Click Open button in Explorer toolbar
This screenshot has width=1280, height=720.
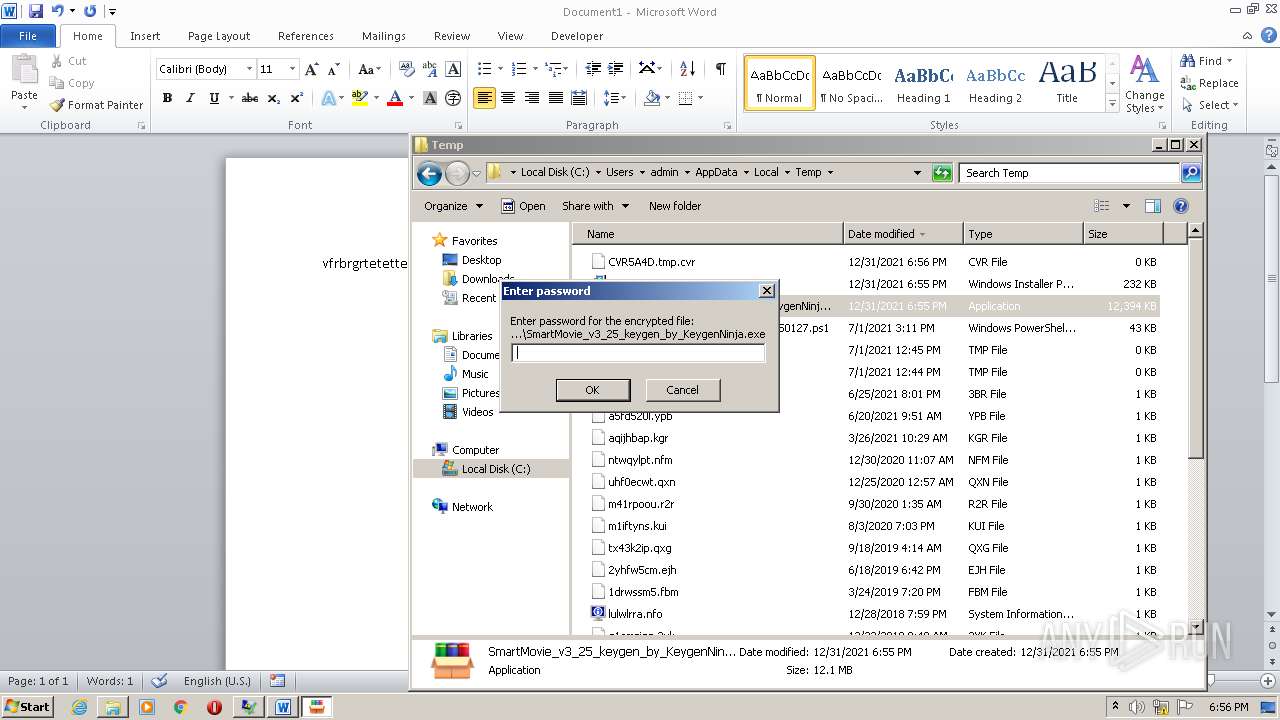click(x=523, y=206)
